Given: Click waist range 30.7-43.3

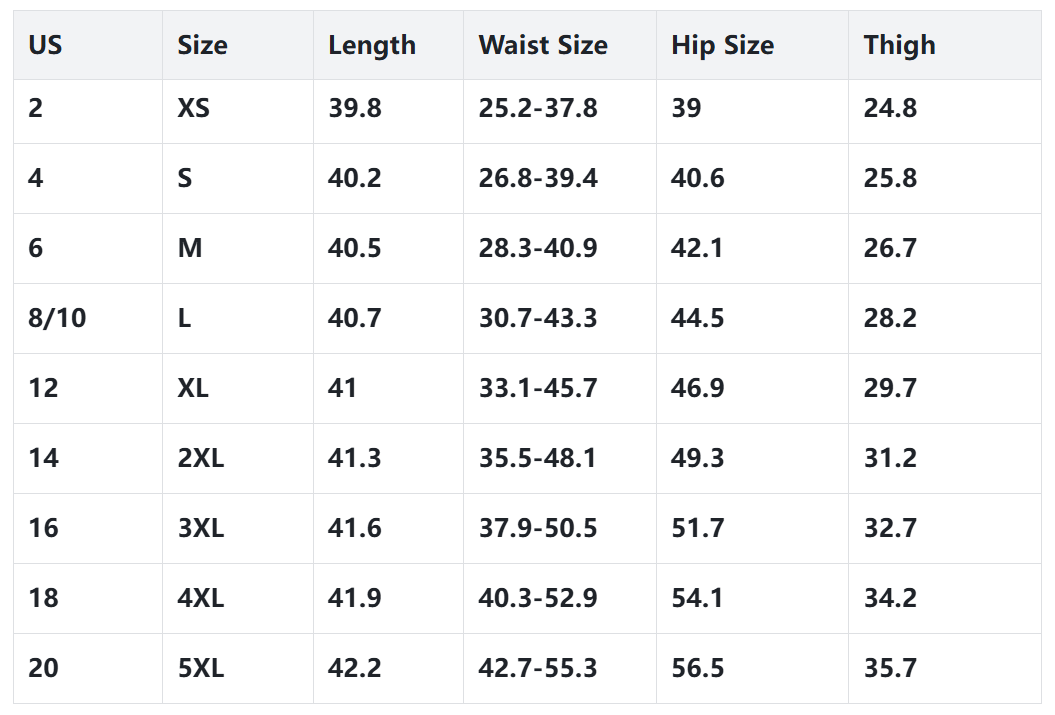Looking at the screenshot, I should click(538, 318).
